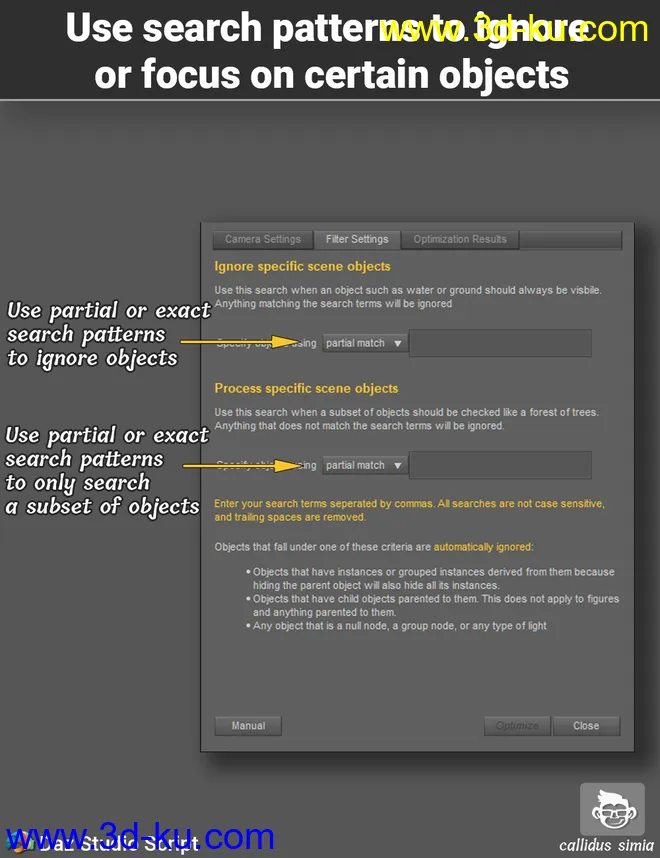Expand partial match dropdown under Process section
Image resolution: width=660 pixels, height=858 pixels.
(364, 465)
